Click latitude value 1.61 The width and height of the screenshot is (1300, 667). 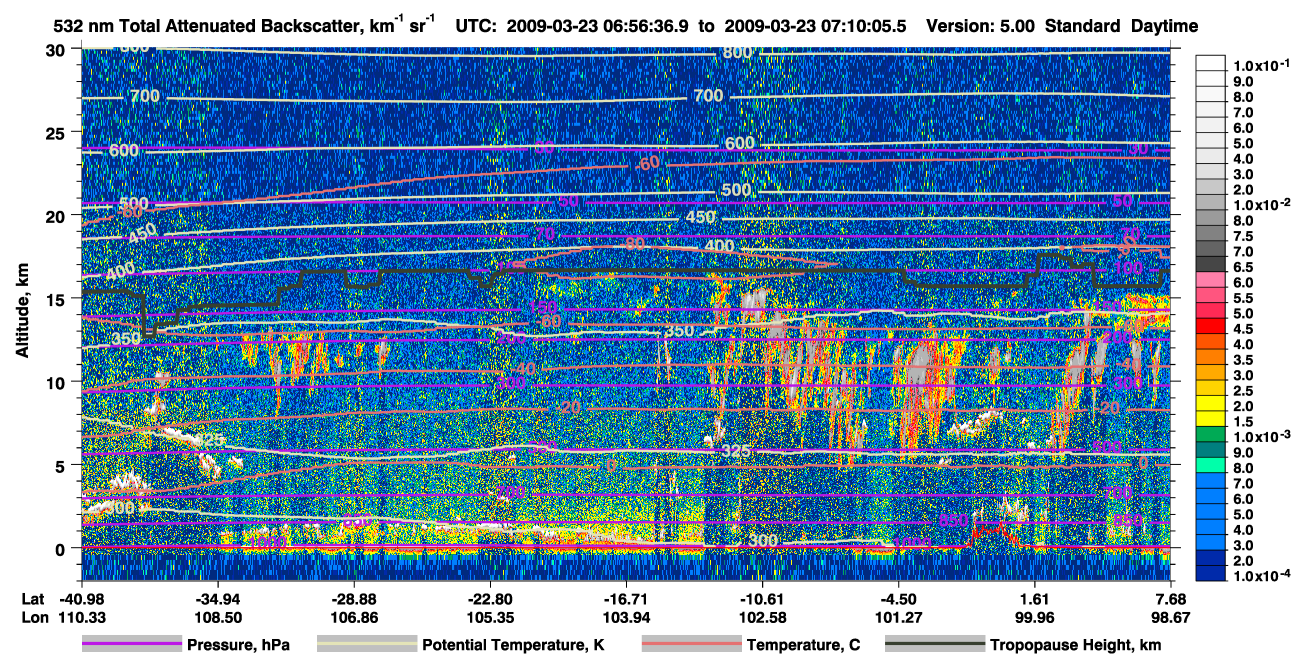[x=1035, y=598]
